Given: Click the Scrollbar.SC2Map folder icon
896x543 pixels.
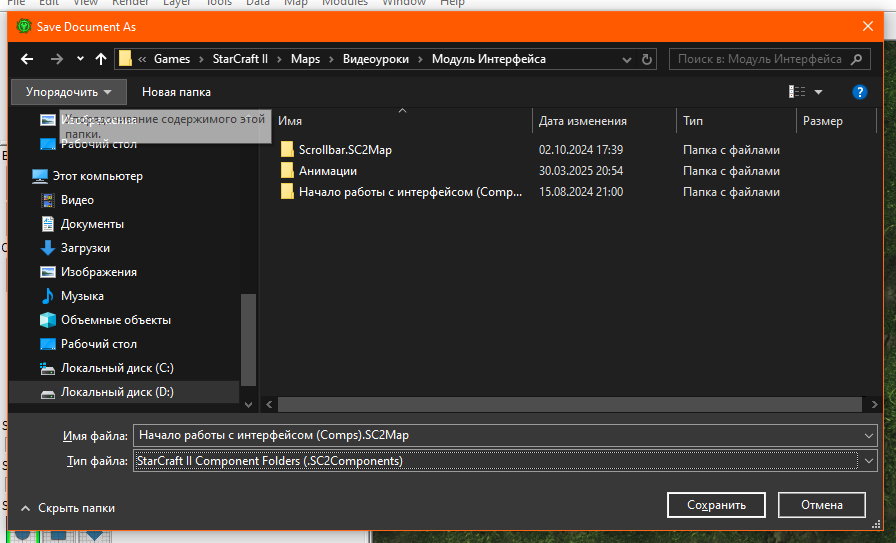Looking at the screenshot, I should pos(287,150).
